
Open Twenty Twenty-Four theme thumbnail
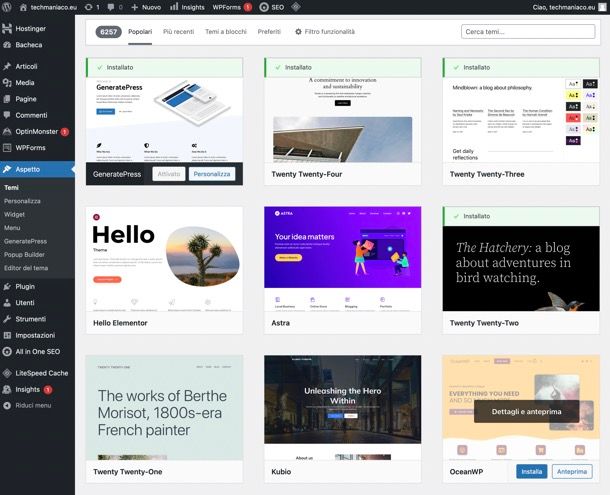(x=342, y=120)
